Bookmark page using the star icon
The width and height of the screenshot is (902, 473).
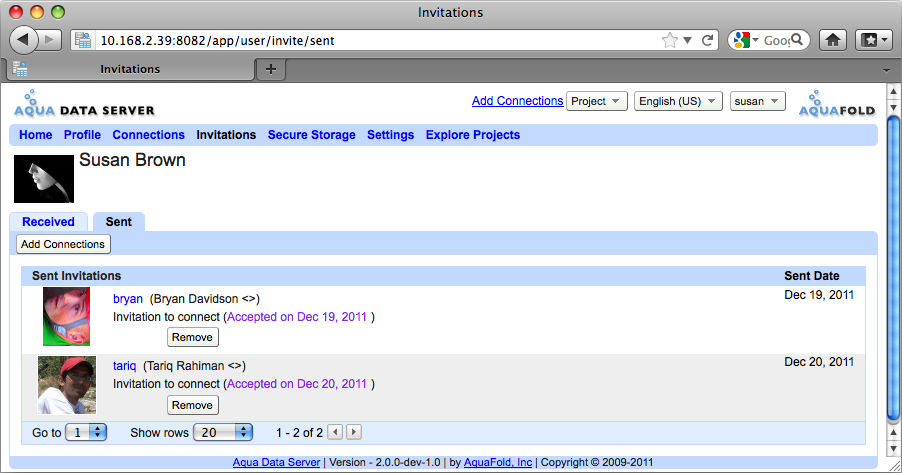[670, 40]
